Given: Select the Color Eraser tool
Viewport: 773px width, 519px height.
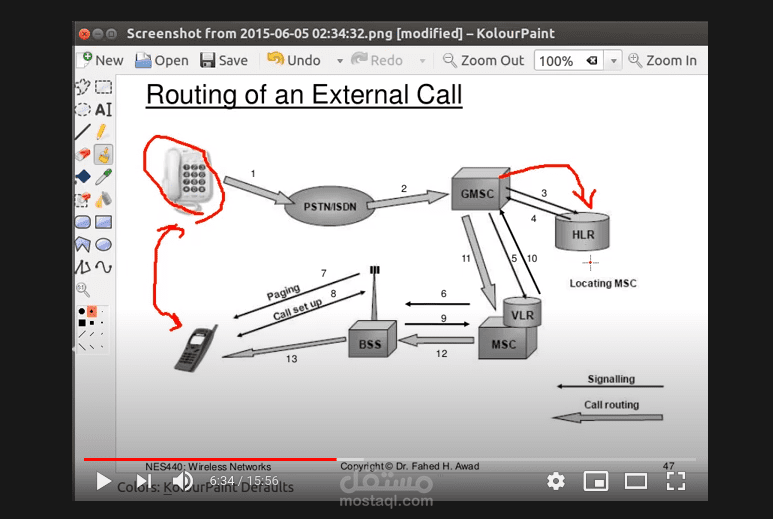Looking at the screenshot, I should (83, 200).
